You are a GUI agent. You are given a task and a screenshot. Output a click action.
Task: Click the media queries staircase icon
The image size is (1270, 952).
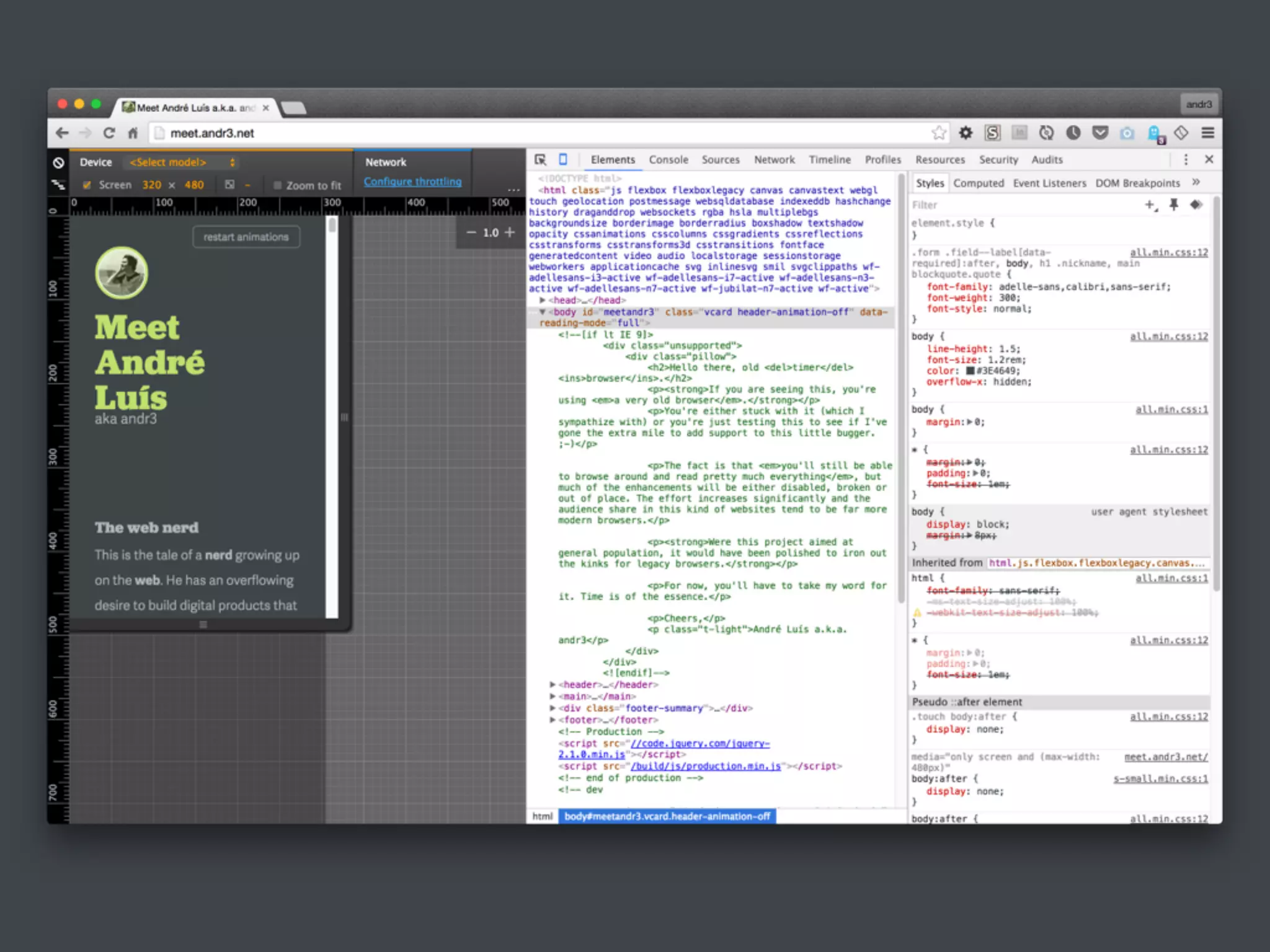(x=58, y=185)
